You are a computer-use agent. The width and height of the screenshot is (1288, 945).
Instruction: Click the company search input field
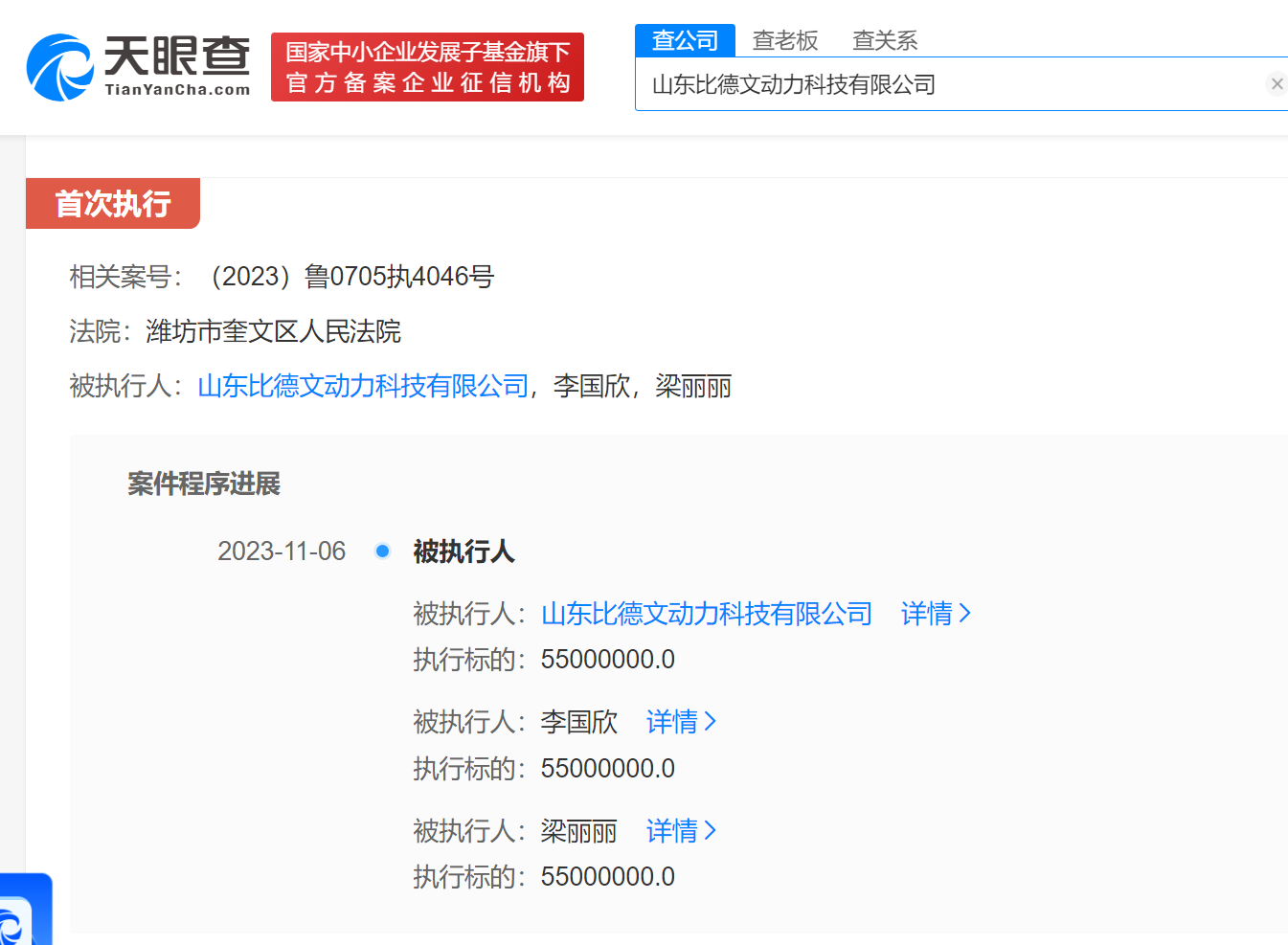862,84
